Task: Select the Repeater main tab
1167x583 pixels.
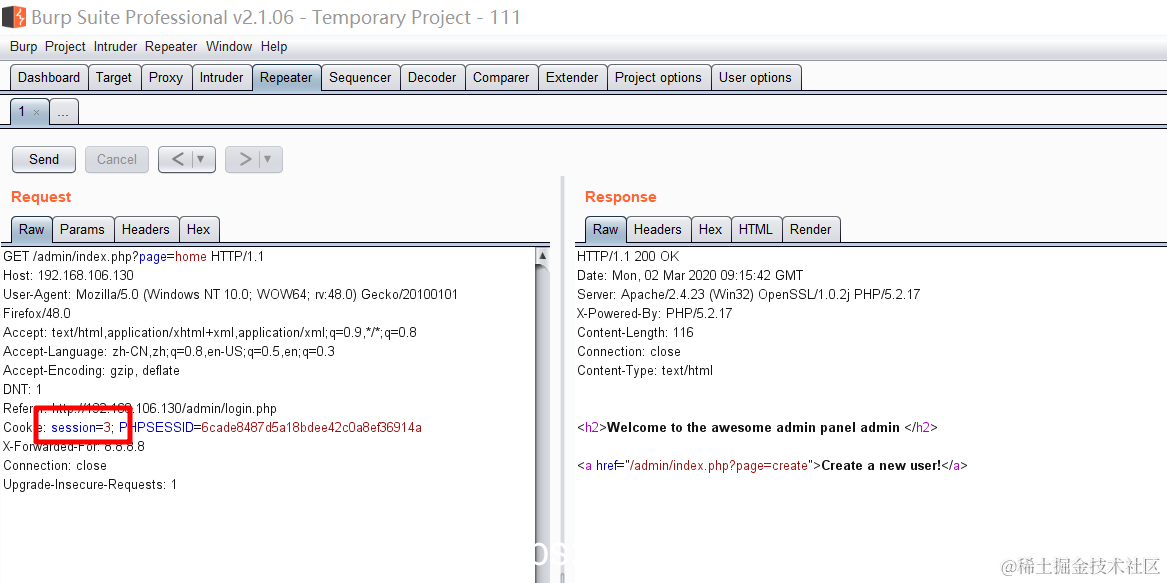Action: (287, 77)
